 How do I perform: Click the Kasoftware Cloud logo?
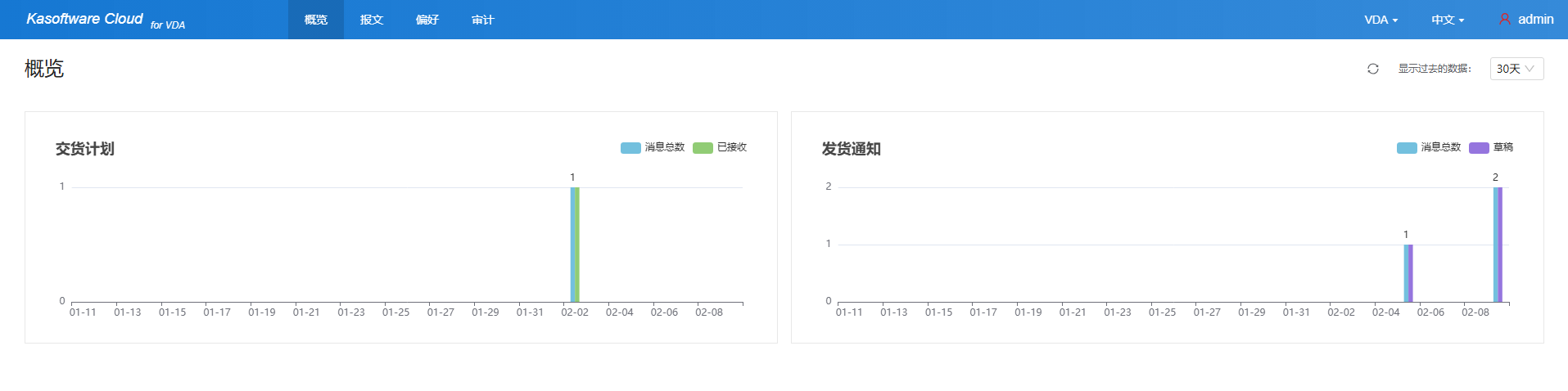pos(84,19)
